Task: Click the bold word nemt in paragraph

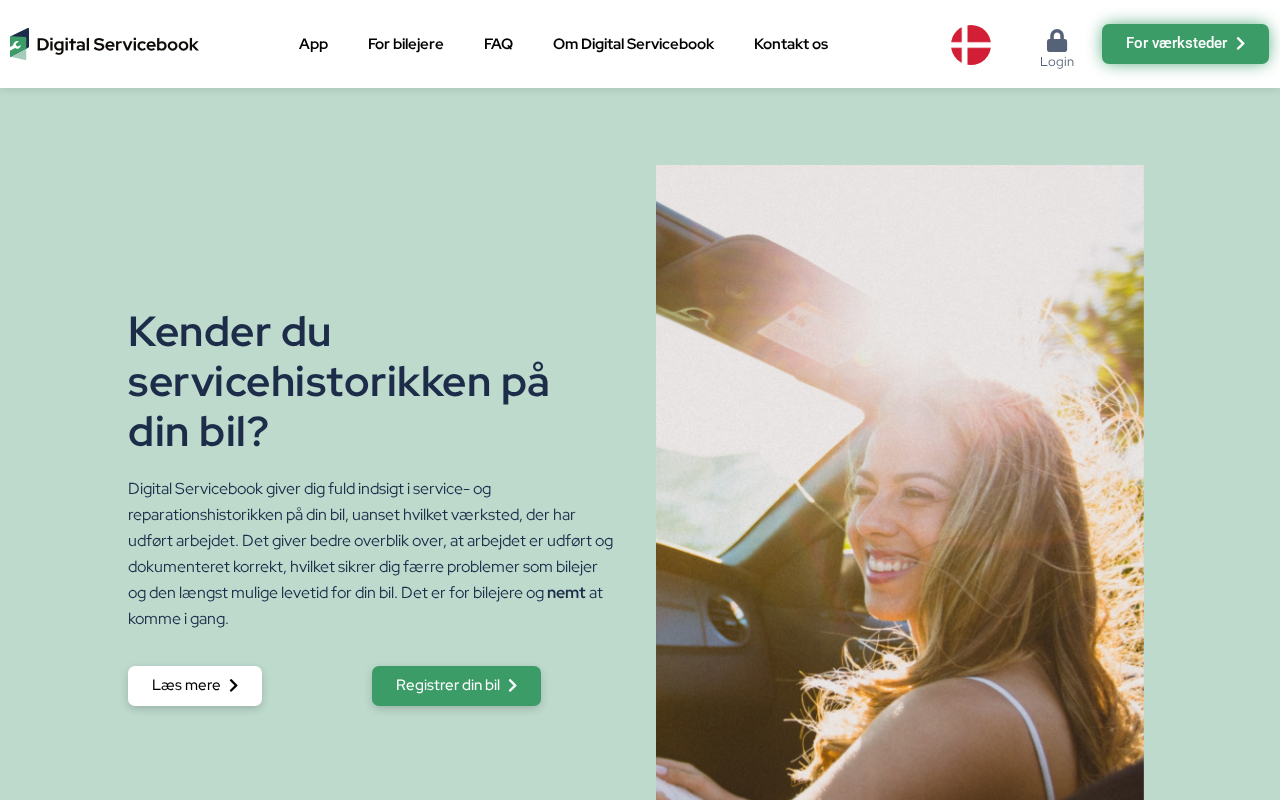Action: (566, 593)
